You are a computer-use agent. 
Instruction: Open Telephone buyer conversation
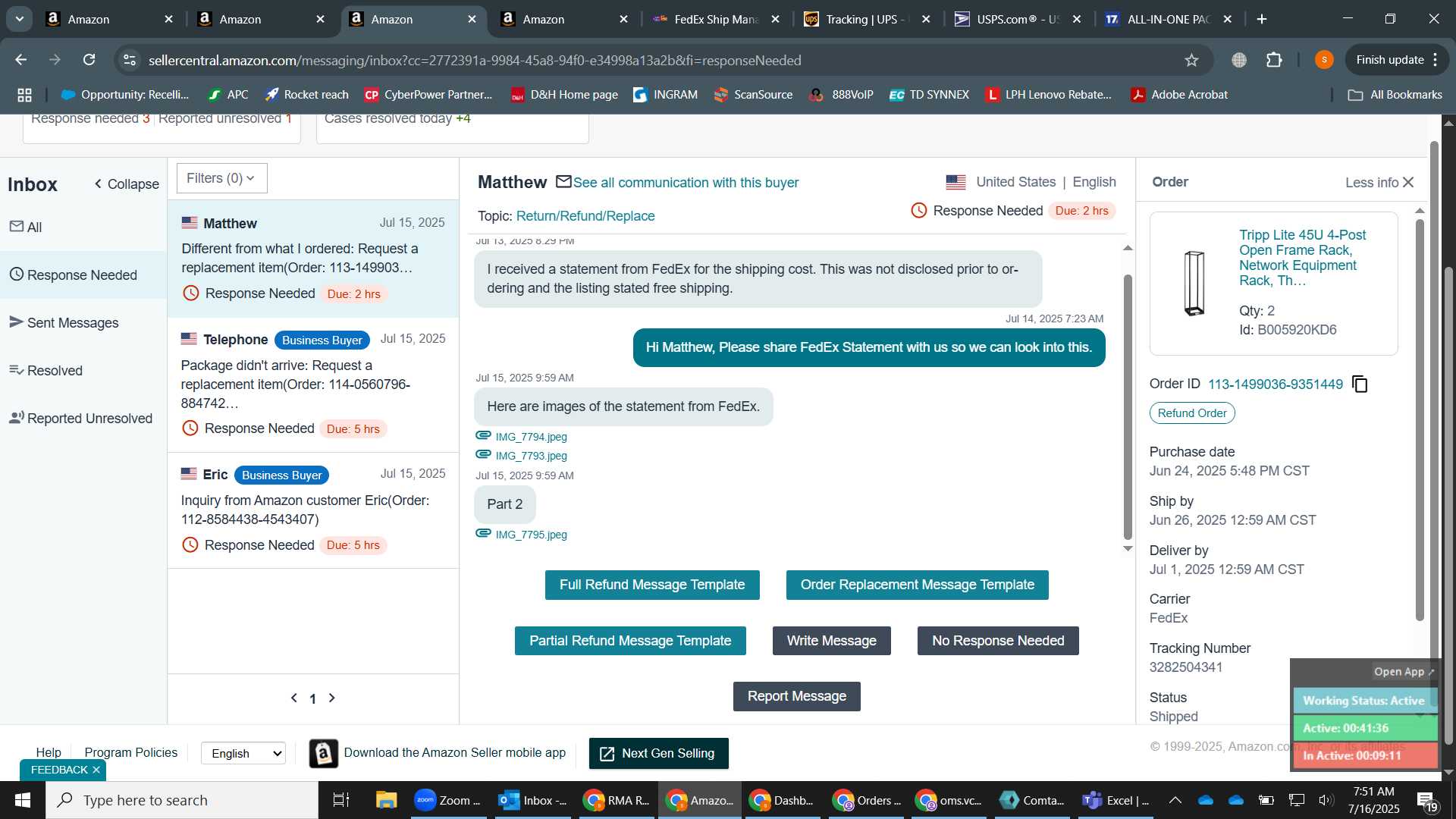(x=313, y=385)
